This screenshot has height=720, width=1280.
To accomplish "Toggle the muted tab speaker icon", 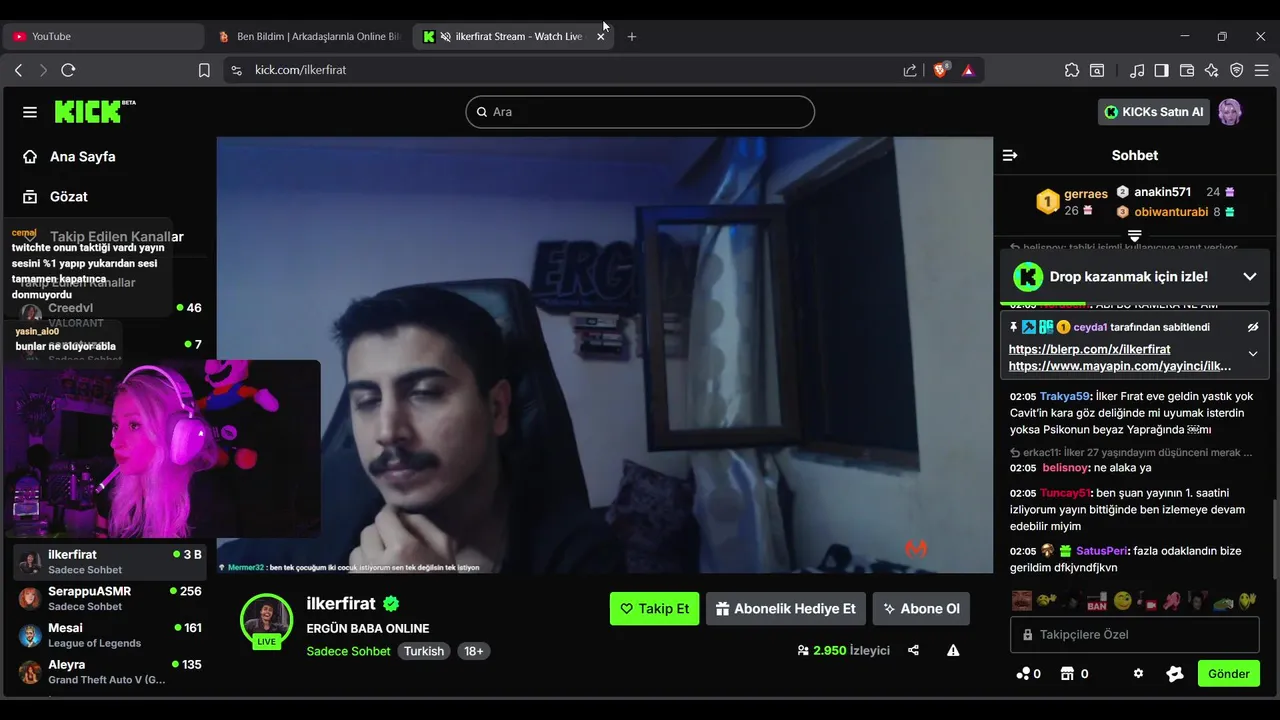I will [445, 36].
